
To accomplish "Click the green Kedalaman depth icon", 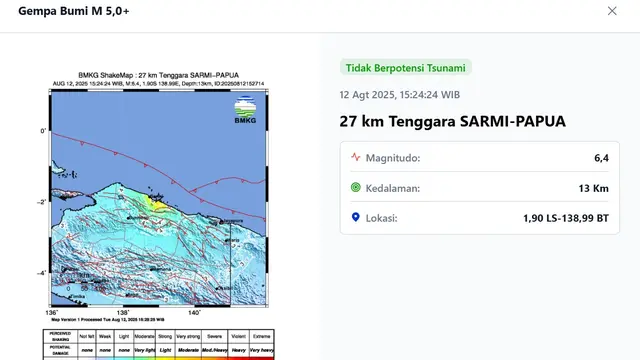I will (356, 187).
